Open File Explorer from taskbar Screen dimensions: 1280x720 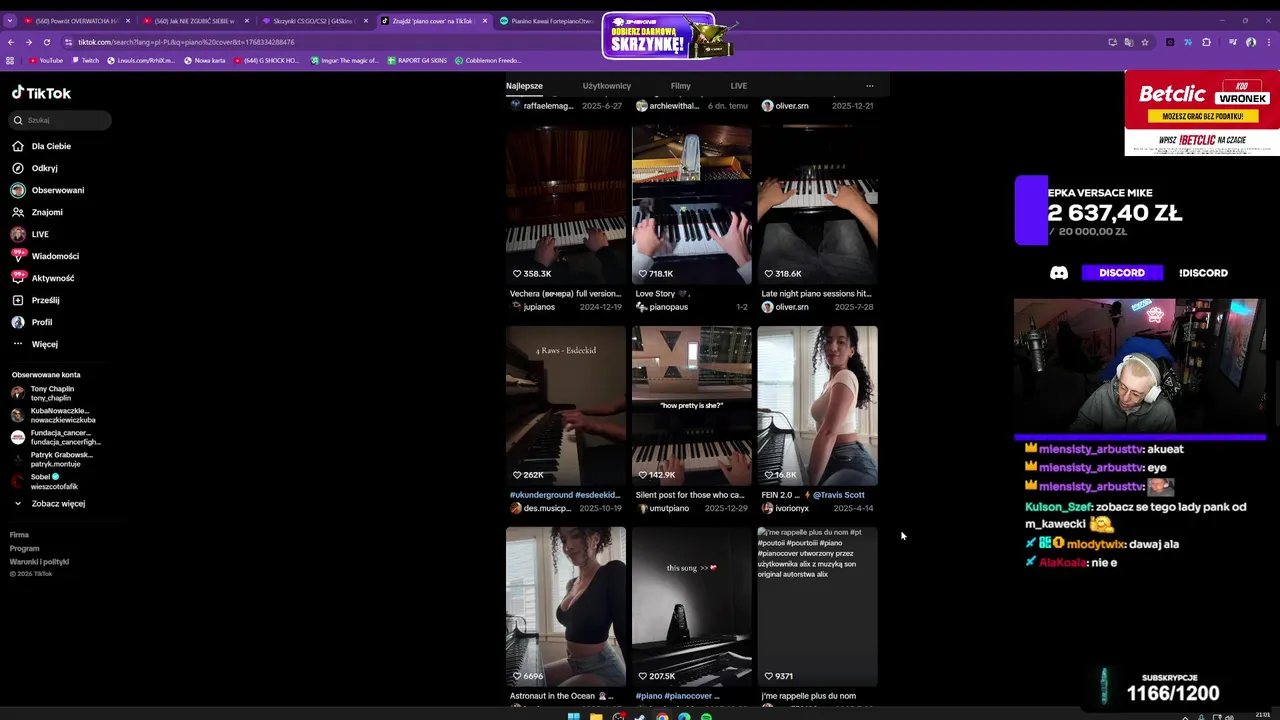point(596,716)
